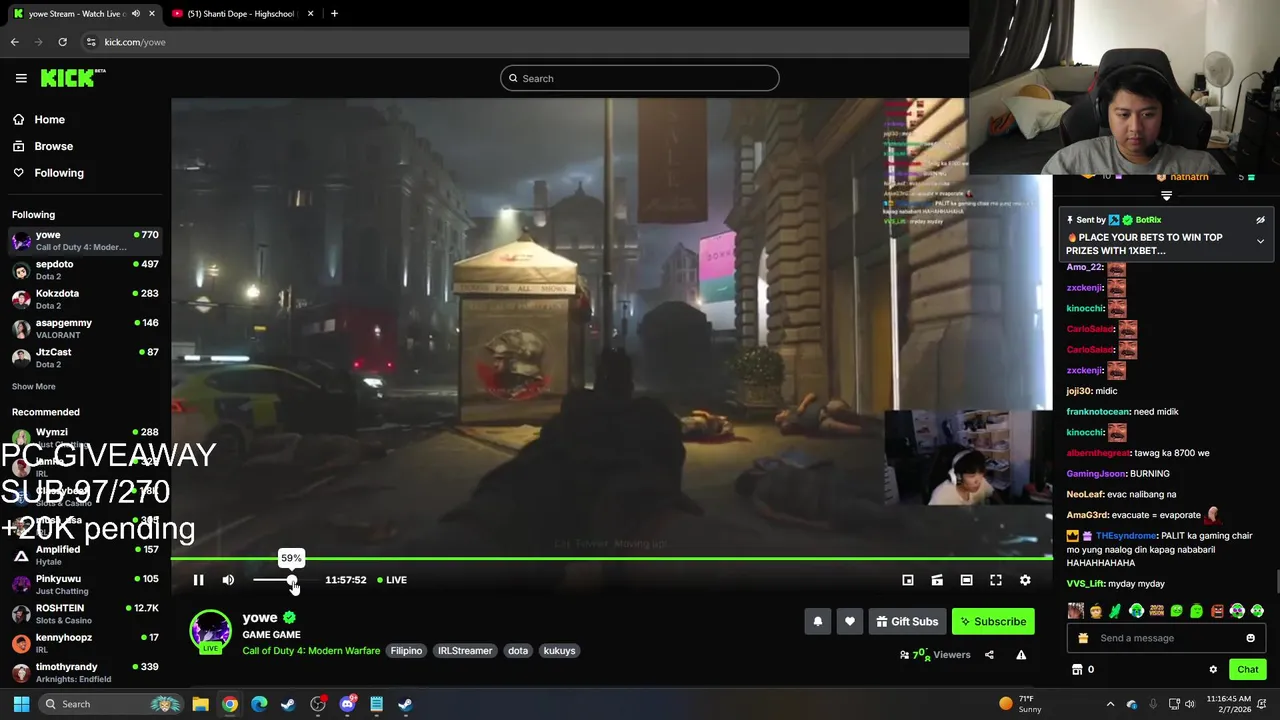The height and width of the screenshot is (720, 1280).
Task: Go to Home in sidebar
Action: point(49,119)
